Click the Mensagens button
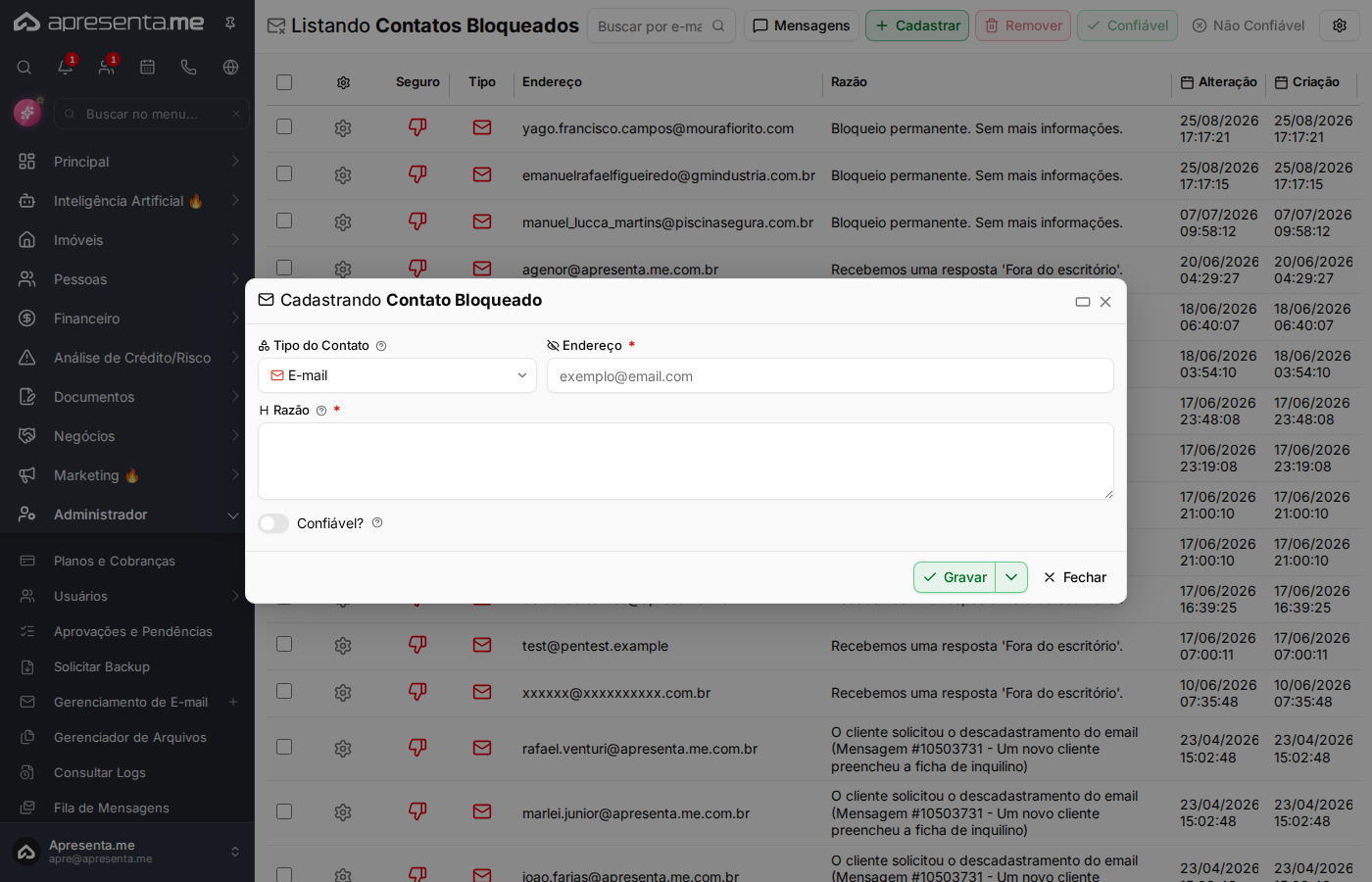 tap(802, 25)
